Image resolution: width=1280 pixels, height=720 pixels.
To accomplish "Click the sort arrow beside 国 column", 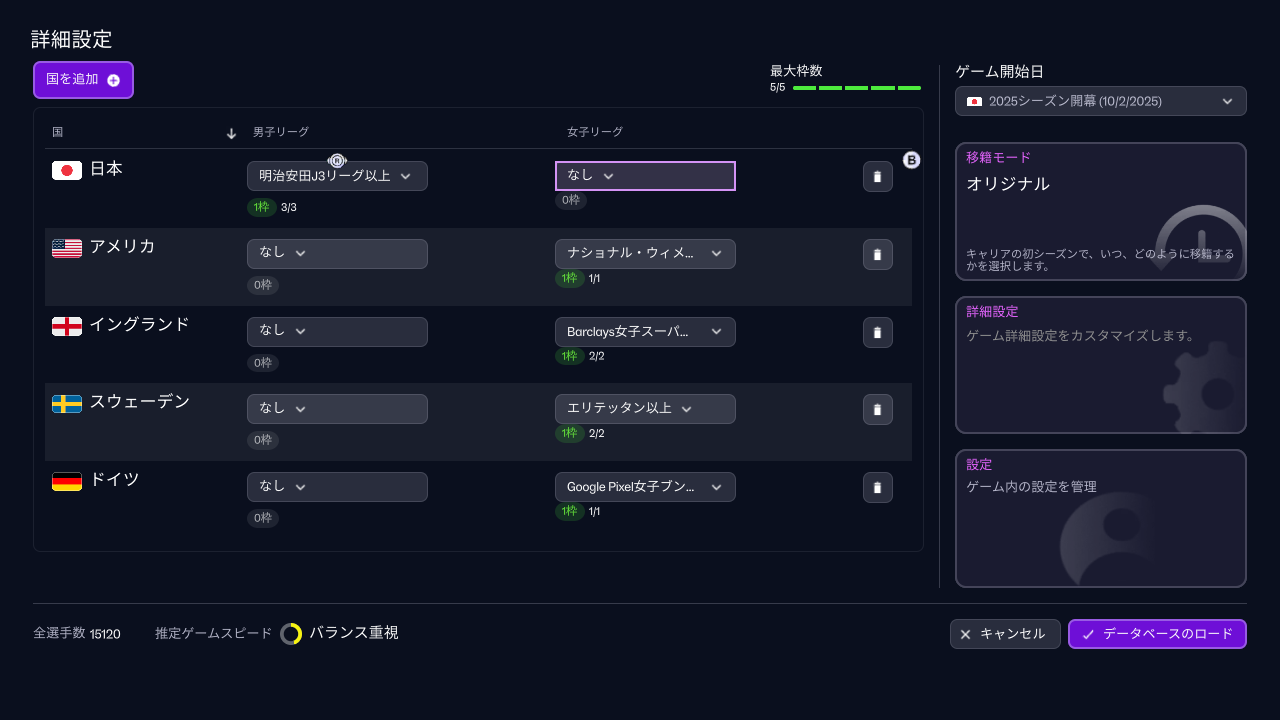I will pyautogui.click(x=231, y=133).
